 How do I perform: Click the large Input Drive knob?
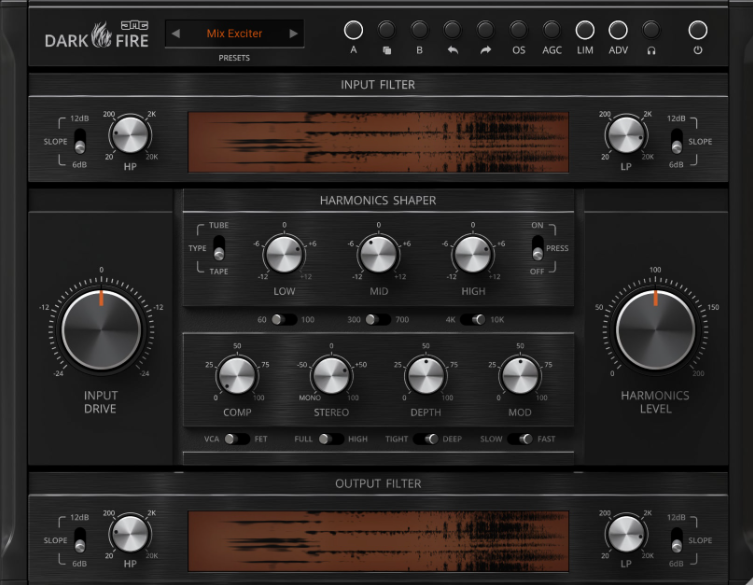[101, 330]
